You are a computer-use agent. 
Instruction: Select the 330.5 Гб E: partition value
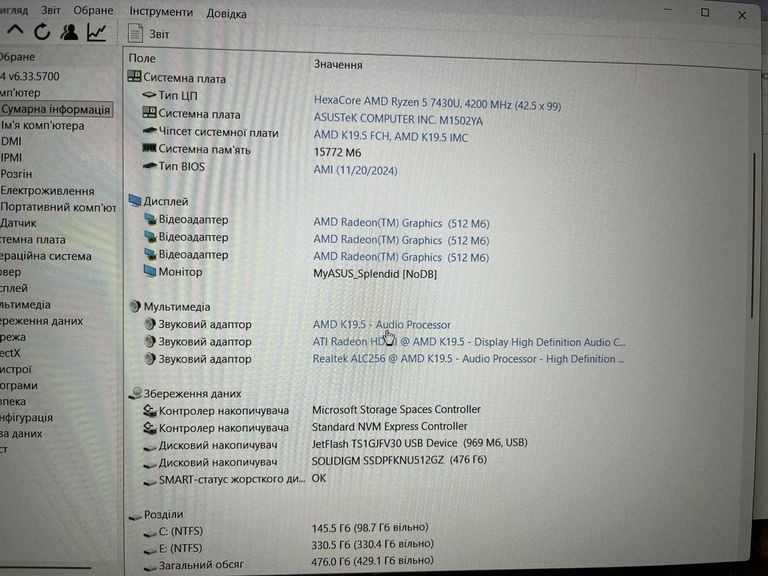tap(373, 544)
